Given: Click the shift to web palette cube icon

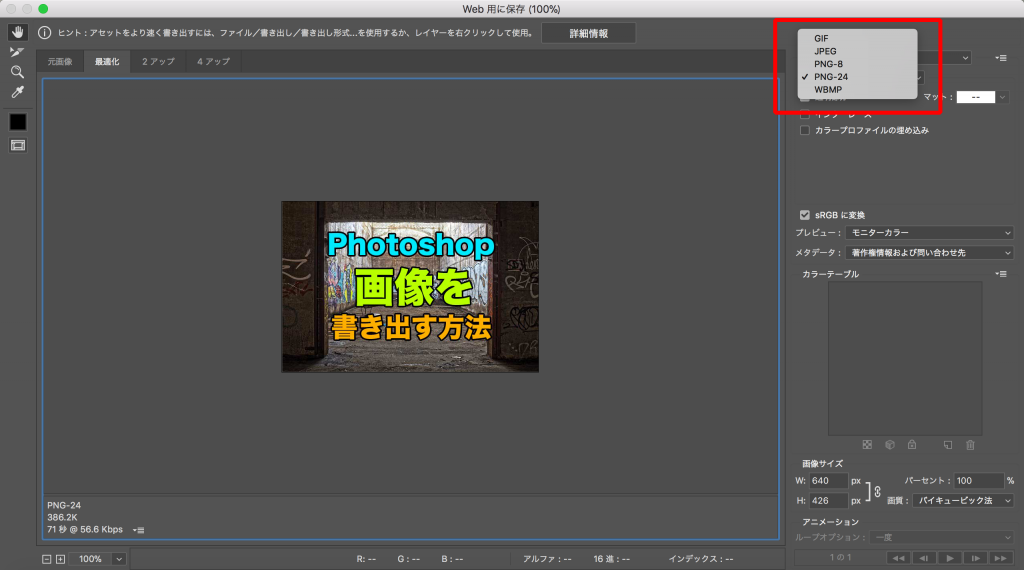Looking at the screenshot, I should coord(889,445).
